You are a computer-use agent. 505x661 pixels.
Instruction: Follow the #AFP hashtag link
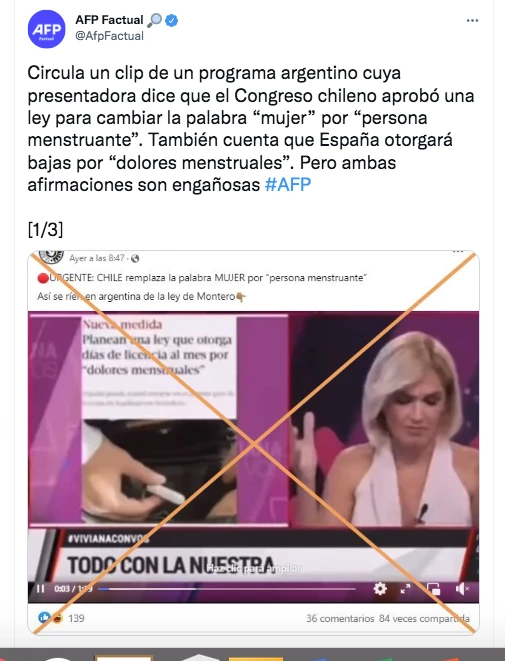click(288, 185)
